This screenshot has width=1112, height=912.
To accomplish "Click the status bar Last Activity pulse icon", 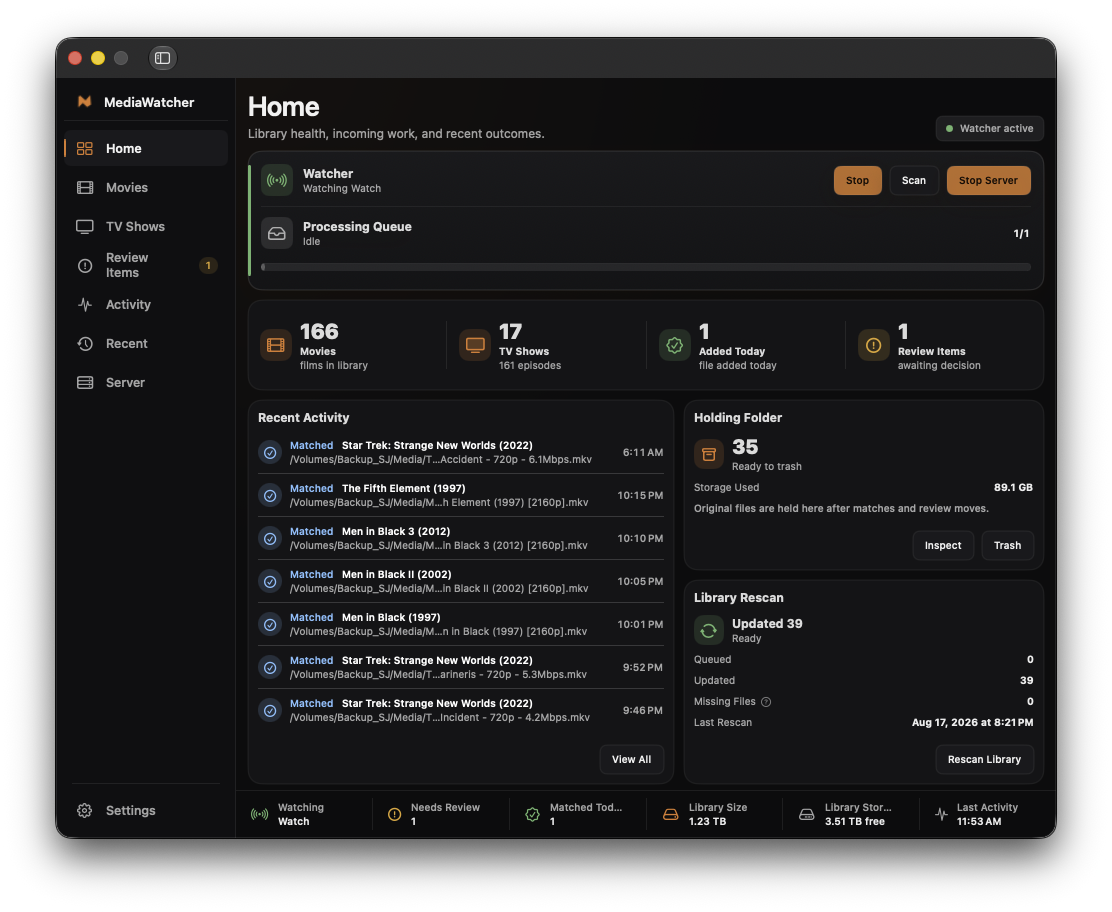I will pos(941,815).
